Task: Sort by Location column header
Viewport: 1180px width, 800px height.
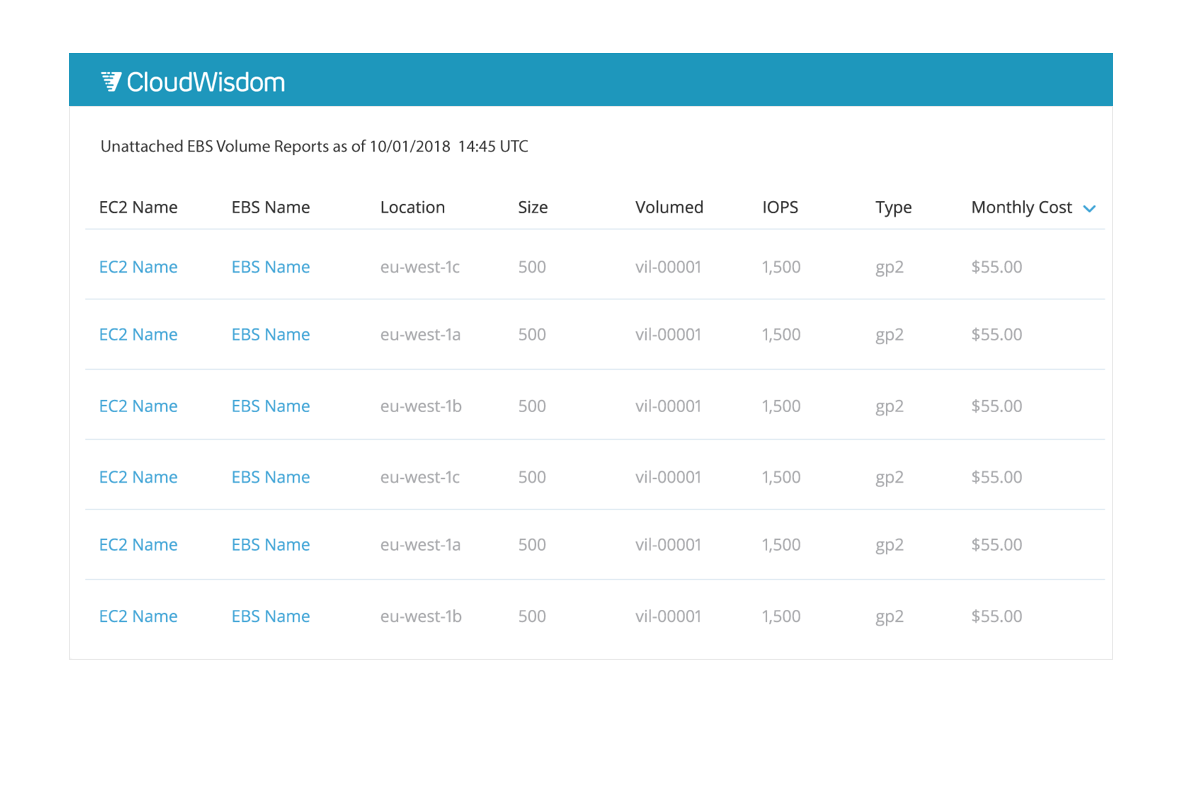Action: point(412,207)
